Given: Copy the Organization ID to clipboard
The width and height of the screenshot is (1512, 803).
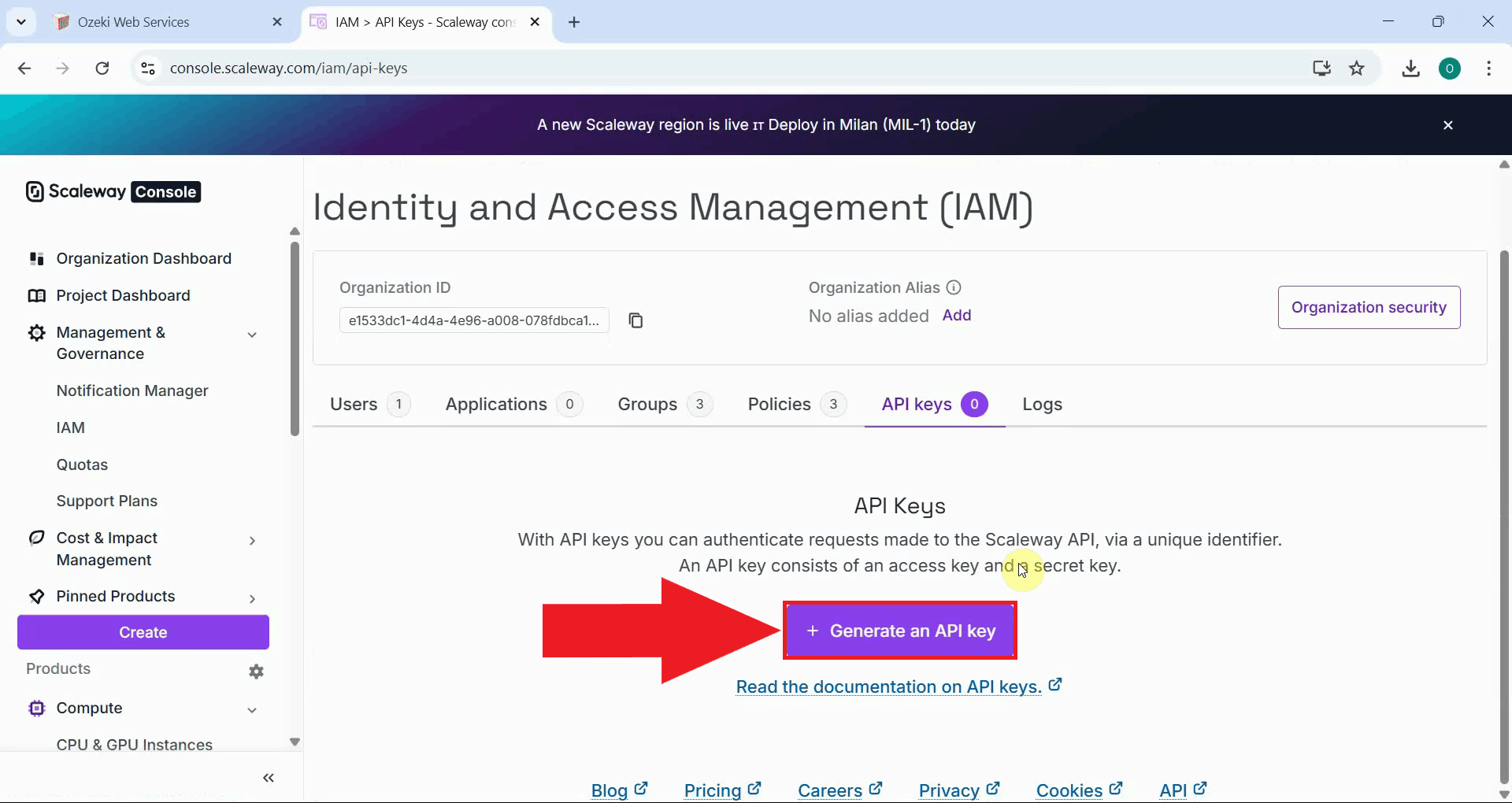Looking at the screenshot, I should 636,320.
